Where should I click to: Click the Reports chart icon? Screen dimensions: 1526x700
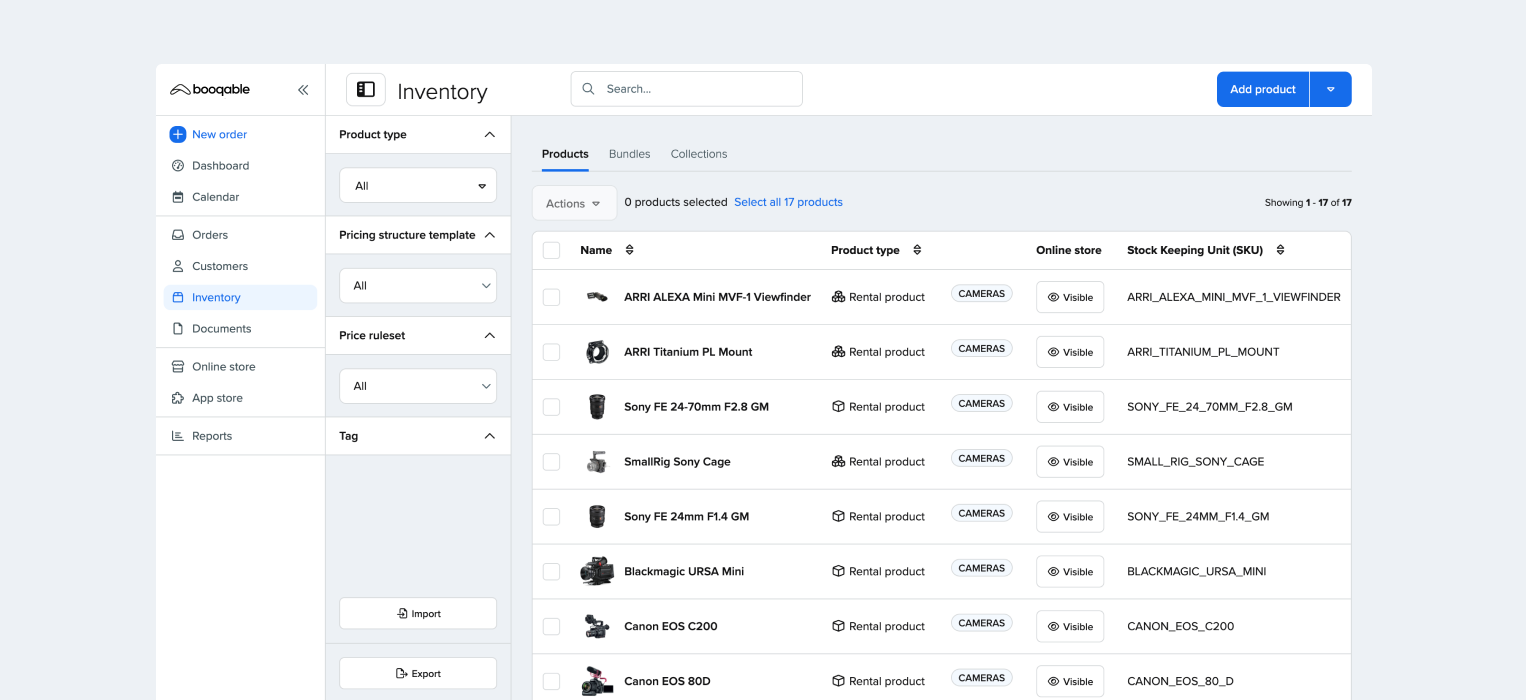(x=178, y=436)
